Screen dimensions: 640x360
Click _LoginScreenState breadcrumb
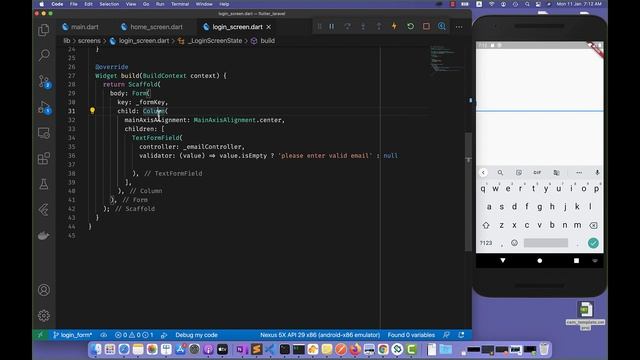click(215, 41)
